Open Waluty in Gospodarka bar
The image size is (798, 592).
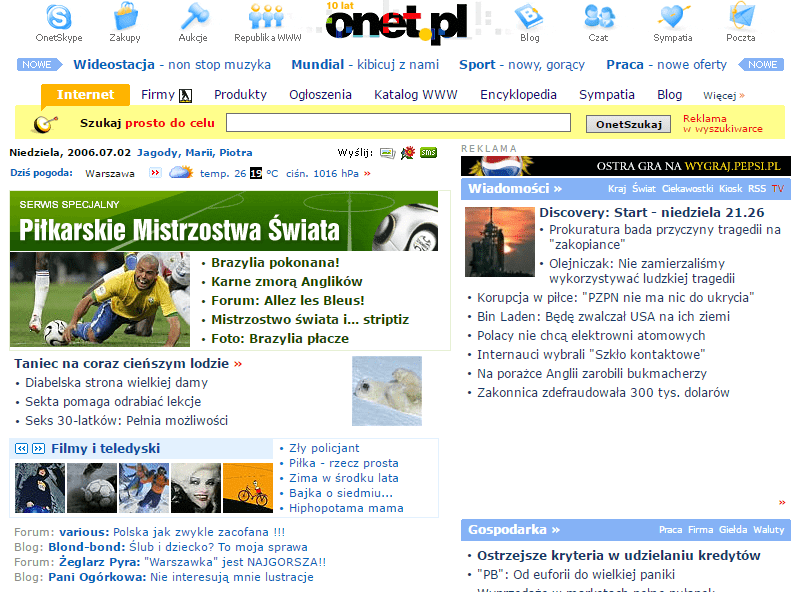(x=768, y=530)
